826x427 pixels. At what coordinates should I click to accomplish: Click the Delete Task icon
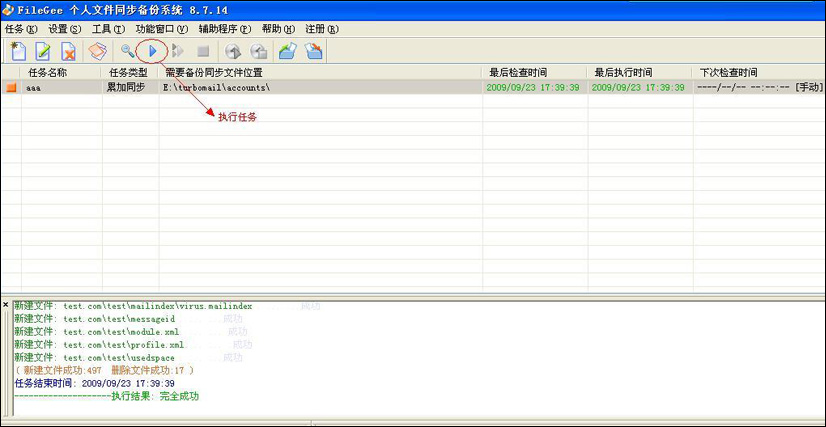[69, 51]
